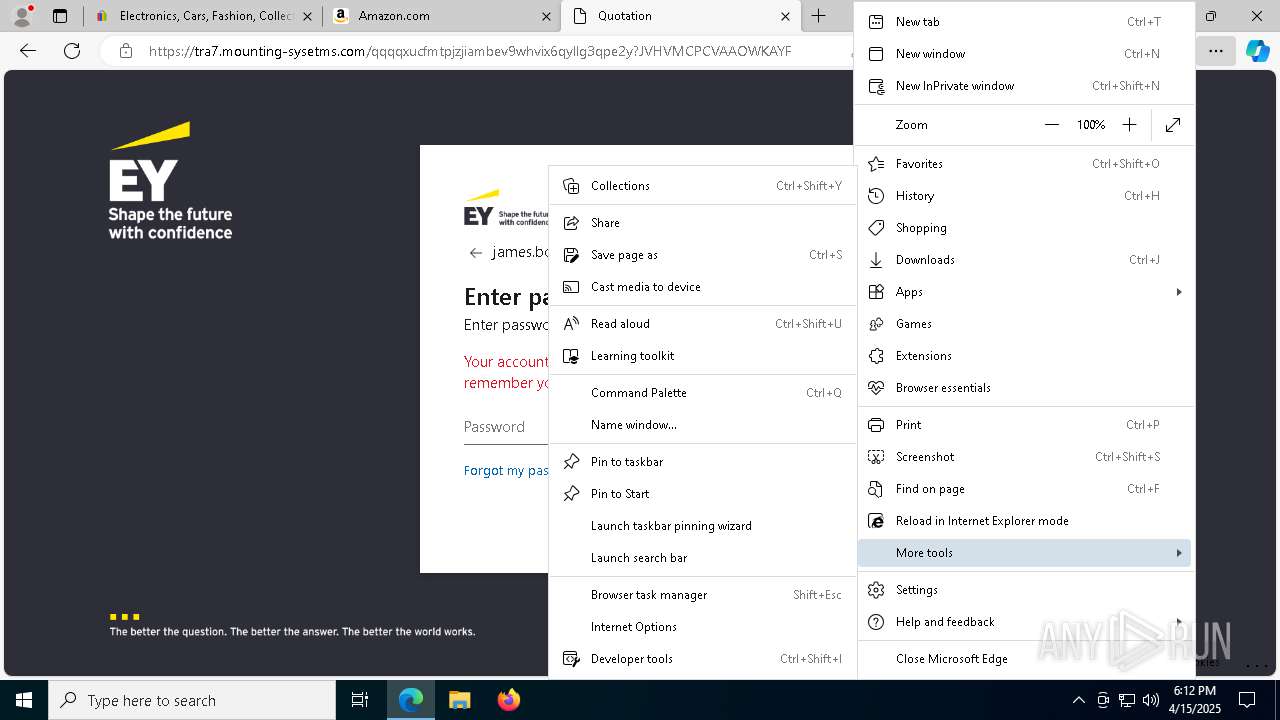
Task: Refresh the page
Action: click(x=72, y=51)
